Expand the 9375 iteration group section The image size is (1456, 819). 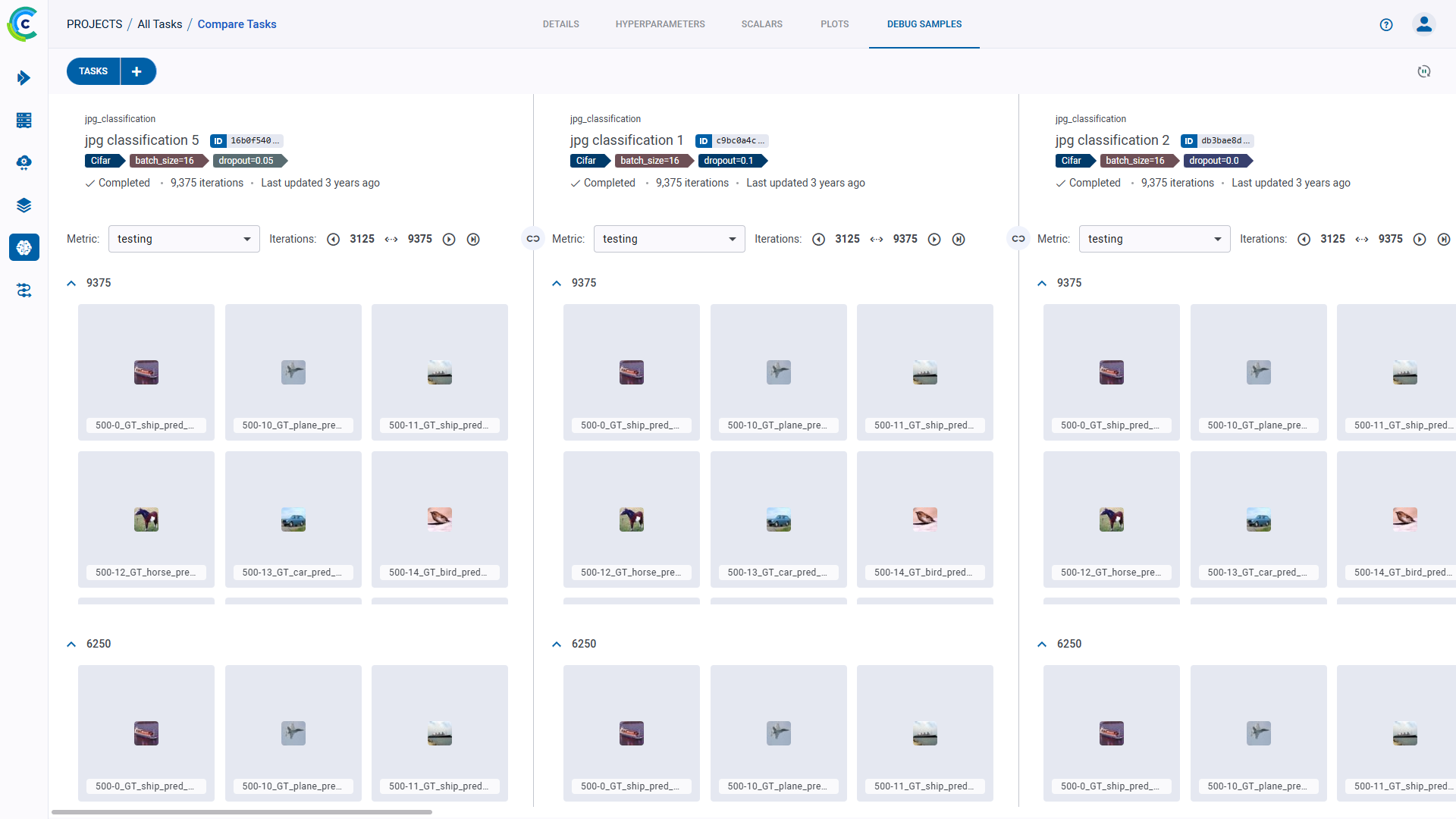click(71, 282)
